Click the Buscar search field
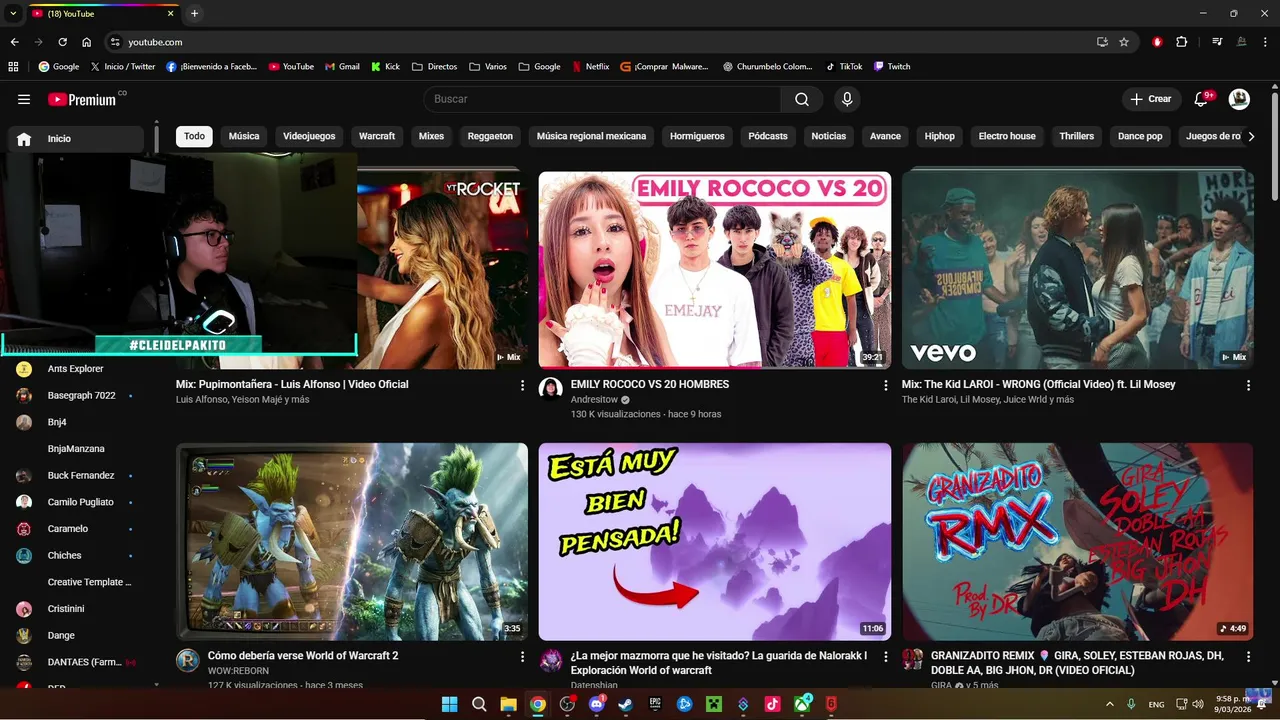The width and height of the screenshot is (1280, 720). (602, 99)
